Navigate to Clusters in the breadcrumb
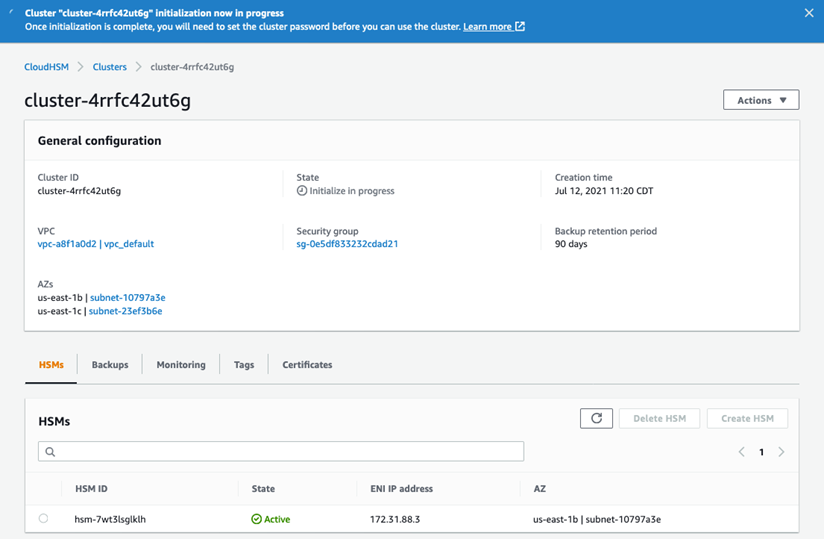 110,67
